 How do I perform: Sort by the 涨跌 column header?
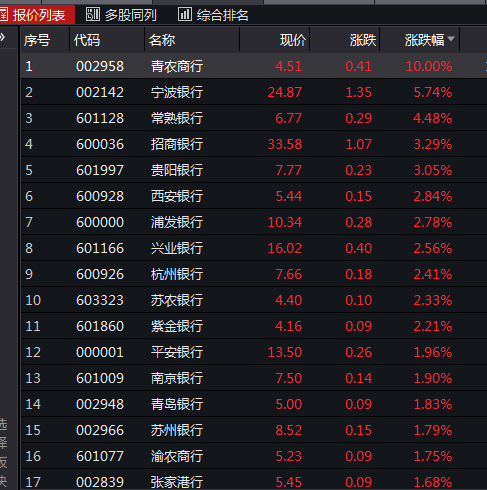tap(363, 40)
